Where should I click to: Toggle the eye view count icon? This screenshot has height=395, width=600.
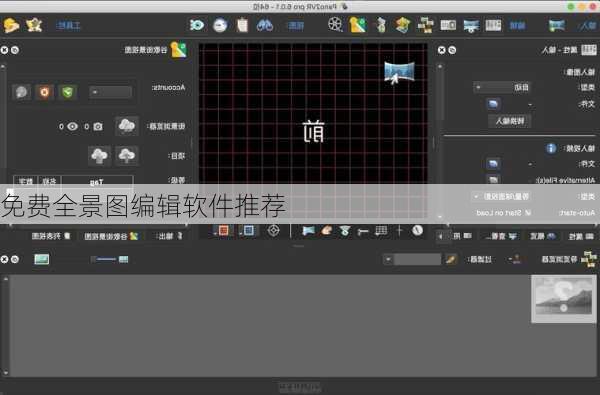coord(72,126)
